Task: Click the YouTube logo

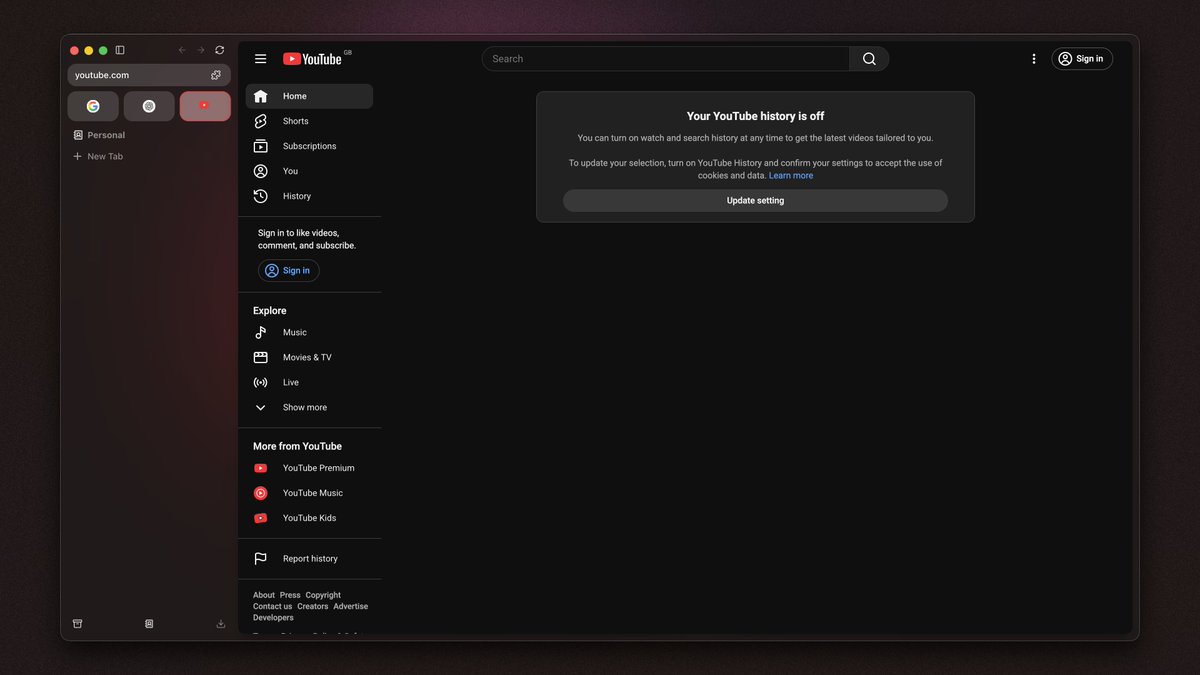Action: click(x=313, y=59)
